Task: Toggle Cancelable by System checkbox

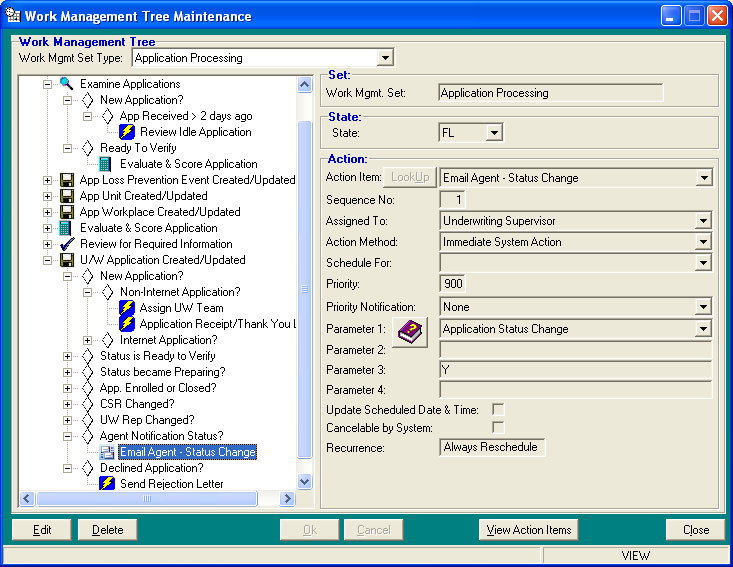Action: (x=498, y=427)
